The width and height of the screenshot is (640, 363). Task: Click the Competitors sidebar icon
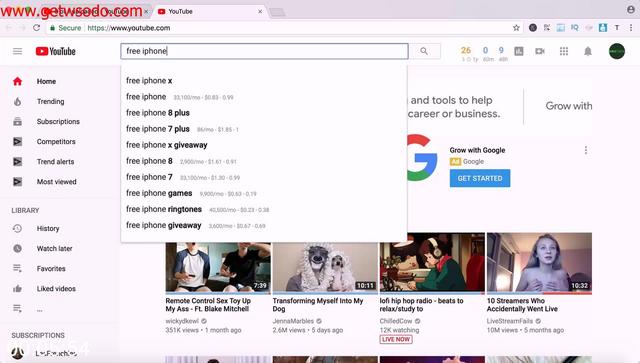(x=17, y=141)
